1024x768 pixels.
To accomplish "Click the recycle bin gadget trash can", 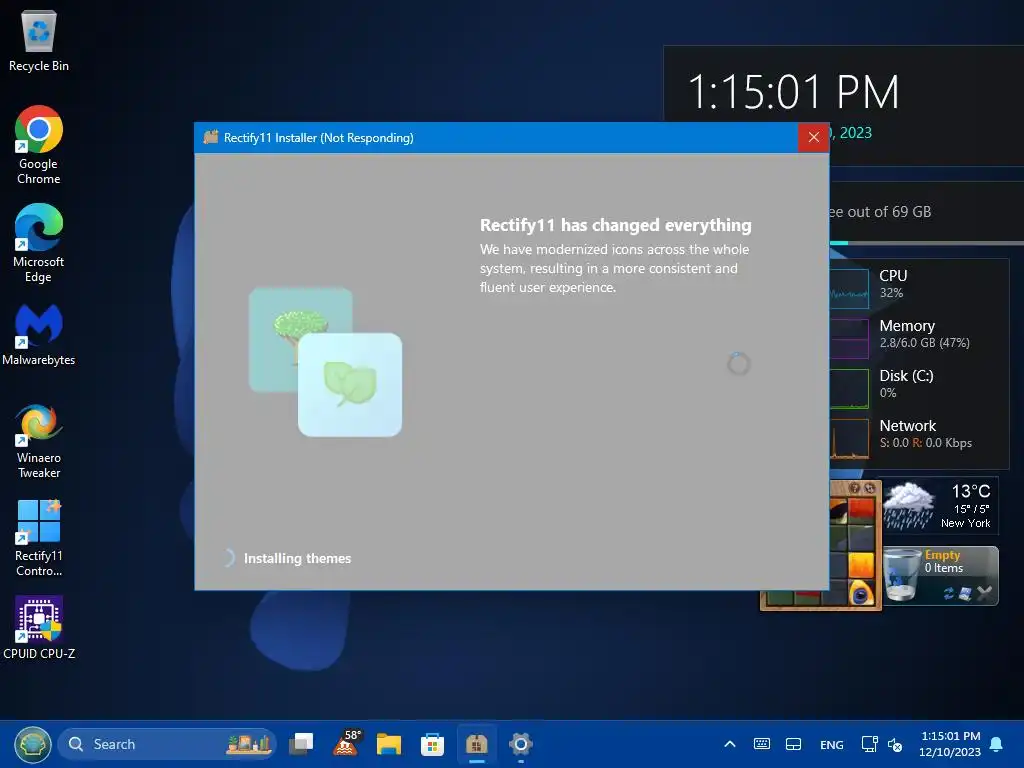I will [x=903, y=575].
